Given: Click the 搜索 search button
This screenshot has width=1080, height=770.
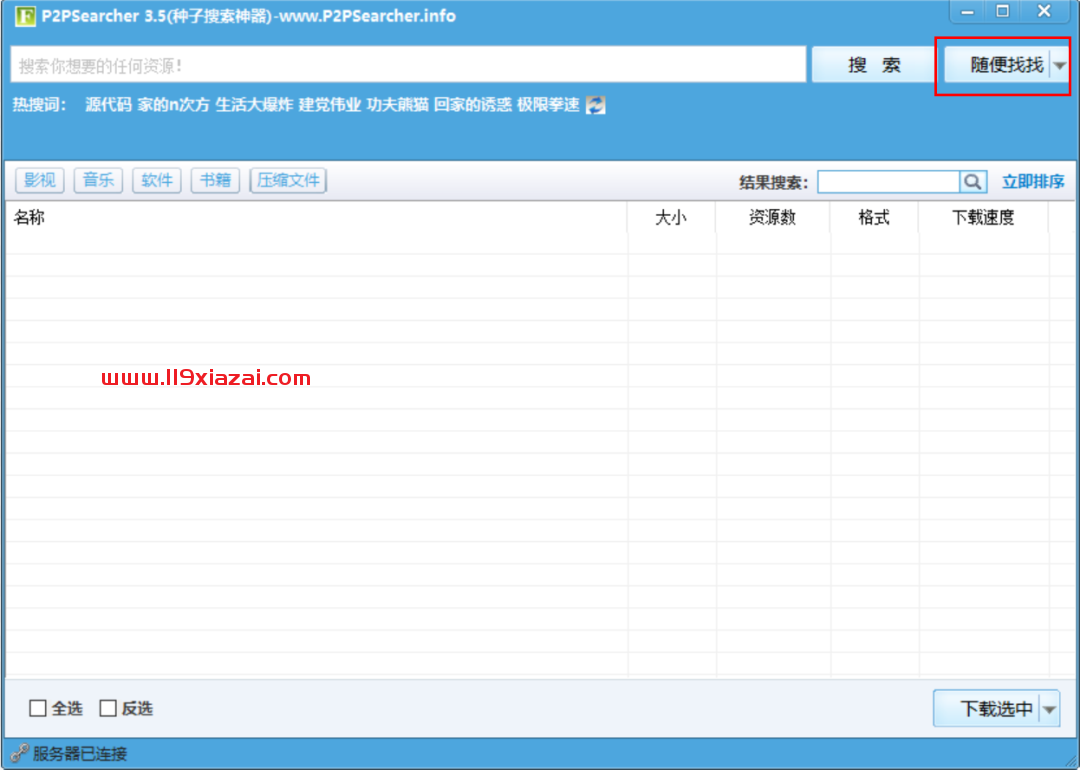Looking at the screenshot, I should tap(873, 65).
